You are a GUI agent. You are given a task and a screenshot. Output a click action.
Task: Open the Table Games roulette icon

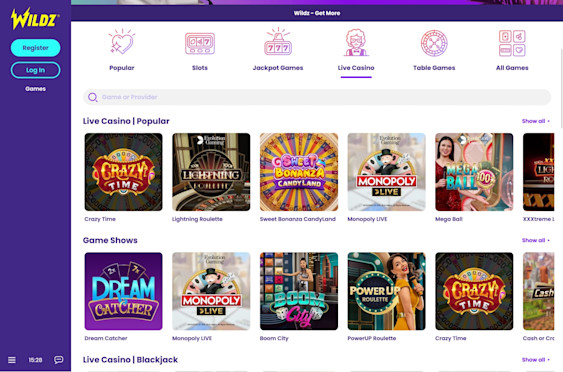[x=434, y=43]
